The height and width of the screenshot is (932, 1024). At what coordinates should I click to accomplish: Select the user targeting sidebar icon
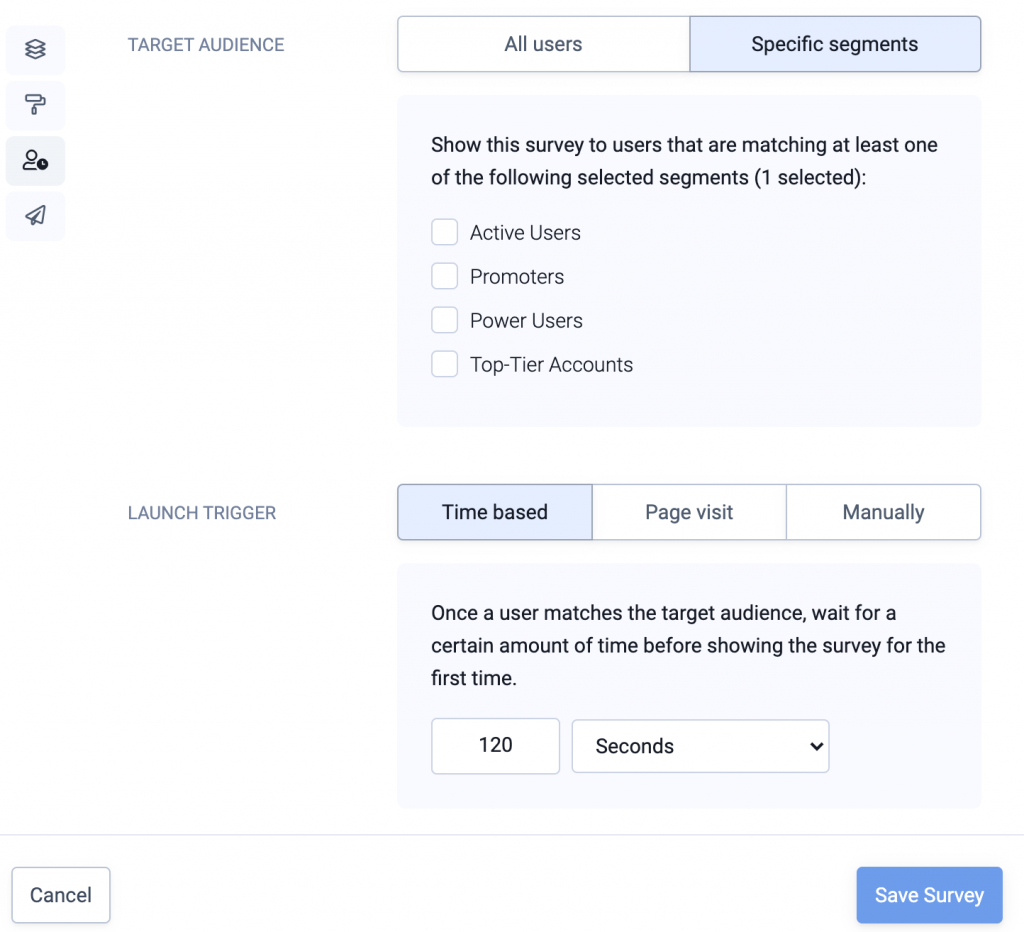point(35,160)
